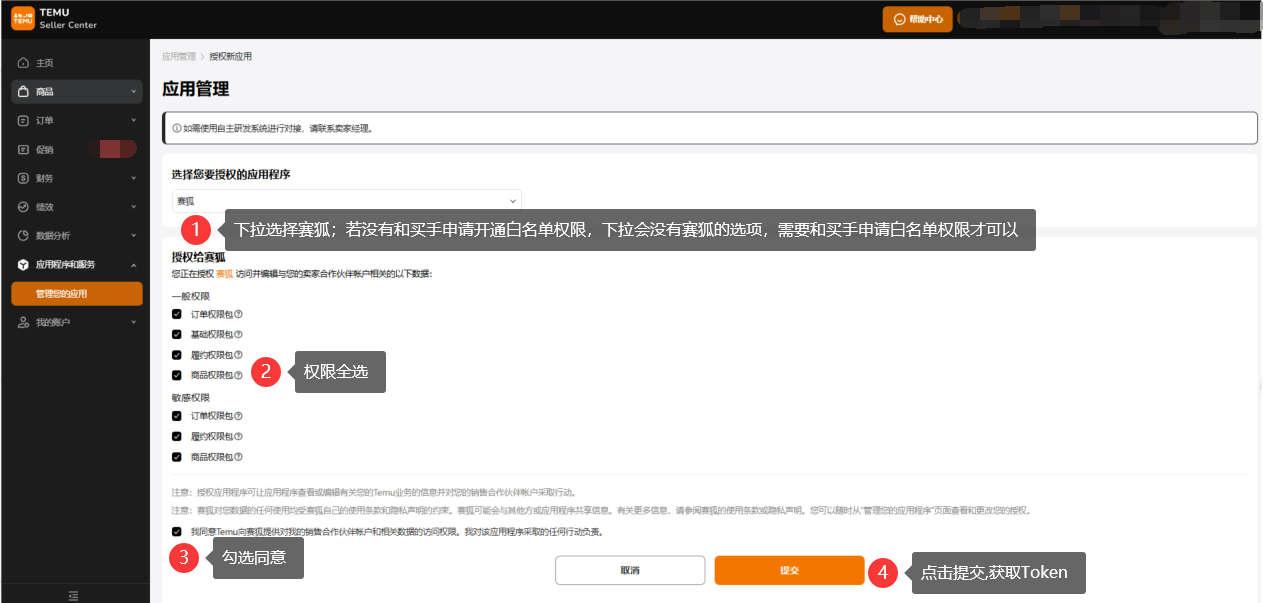Click the info icon in the notice banner

coord(176,128)
